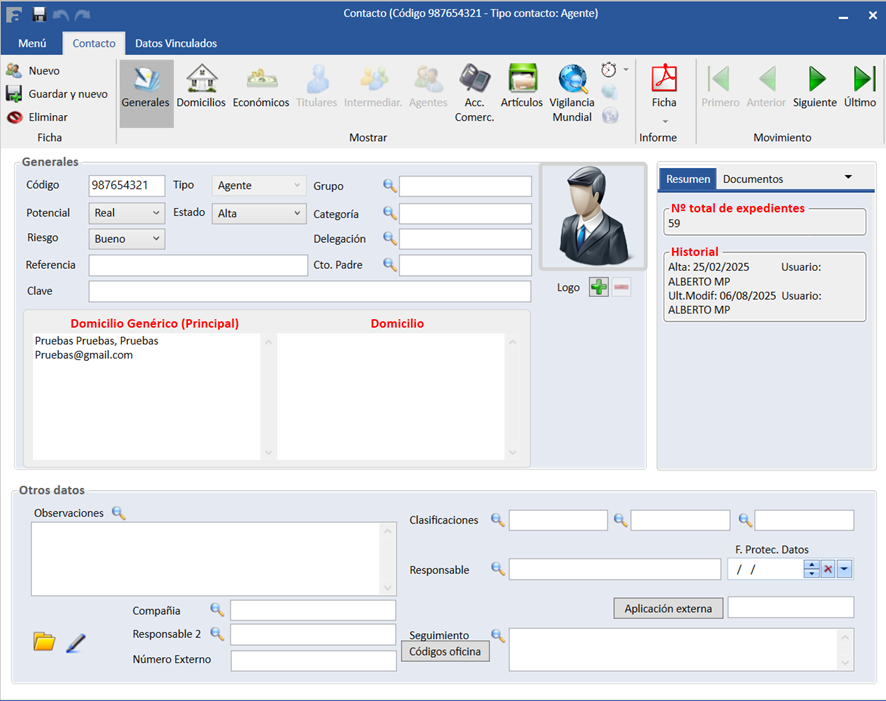Select the Documentos tab
This screenshot has height=701, width=886.
tap(753, 179)
